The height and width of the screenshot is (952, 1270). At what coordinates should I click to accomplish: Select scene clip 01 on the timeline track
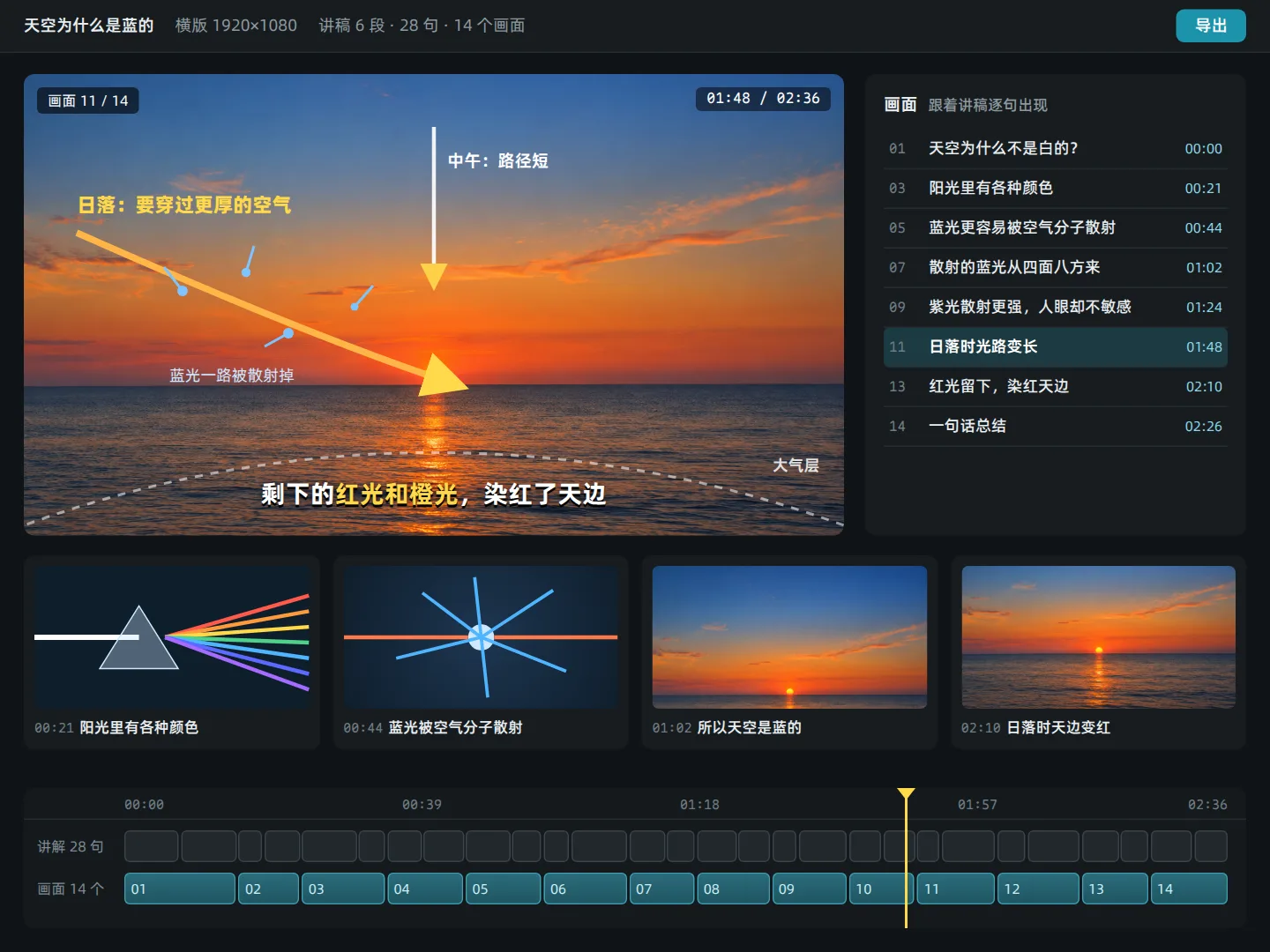pos(180,889)
